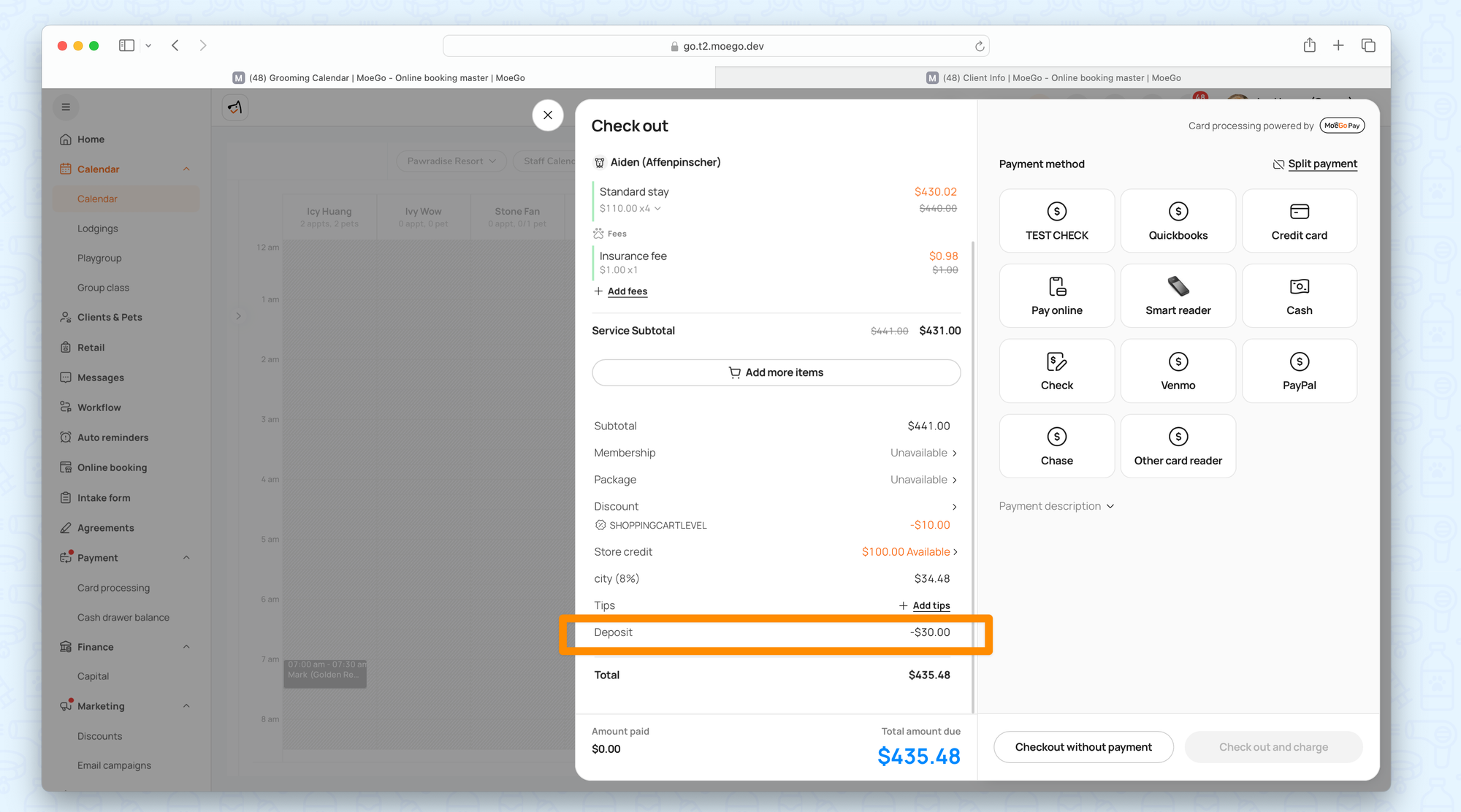Switch to Client Info browser tab
Screen dimensions: 1461x812
(x=1052, y=78)
